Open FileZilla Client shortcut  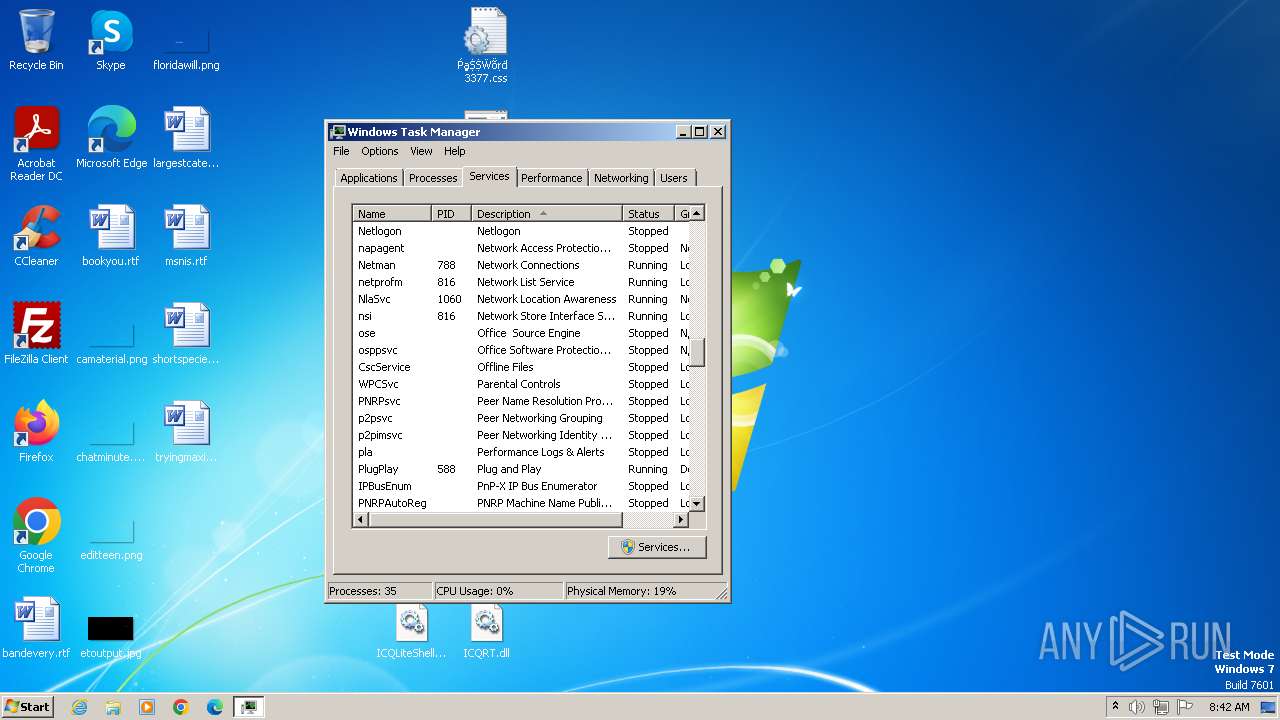tap(36, 334)
